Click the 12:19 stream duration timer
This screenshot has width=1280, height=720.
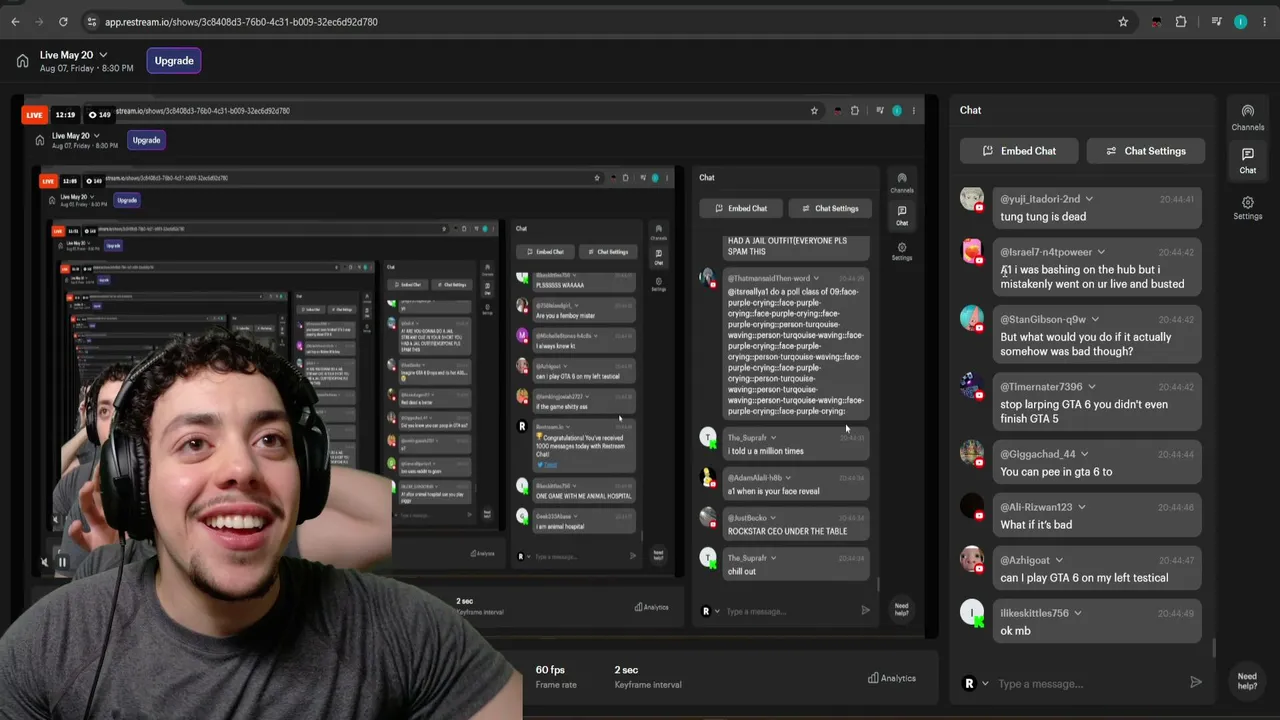(x=65, y=115)
